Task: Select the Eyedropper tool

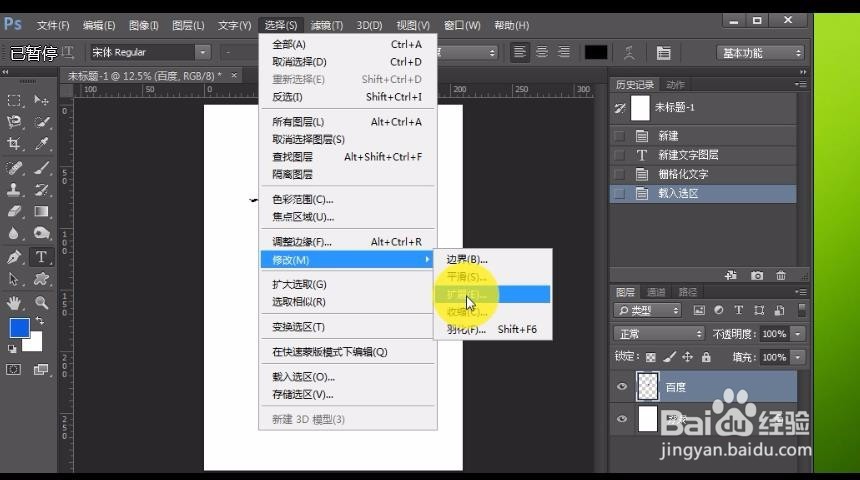Action: pos(41,144)
